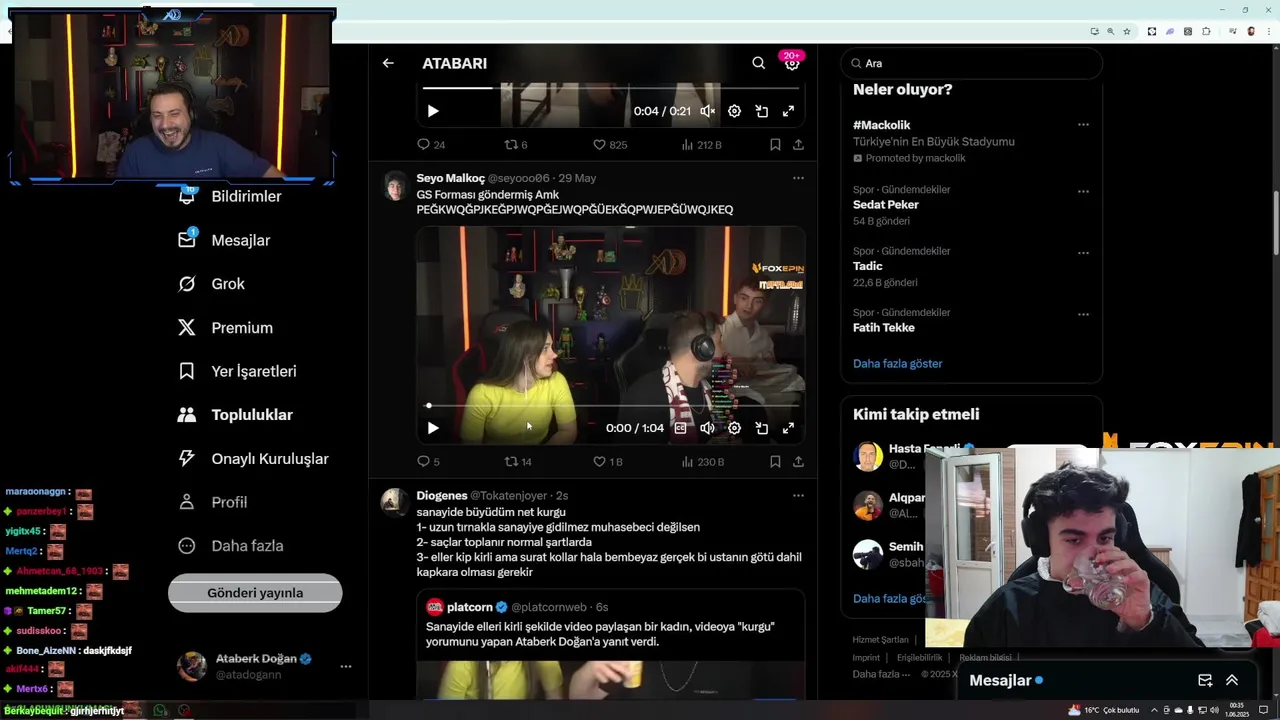View analytics of 212 B views post

click(x=701, y=145)
